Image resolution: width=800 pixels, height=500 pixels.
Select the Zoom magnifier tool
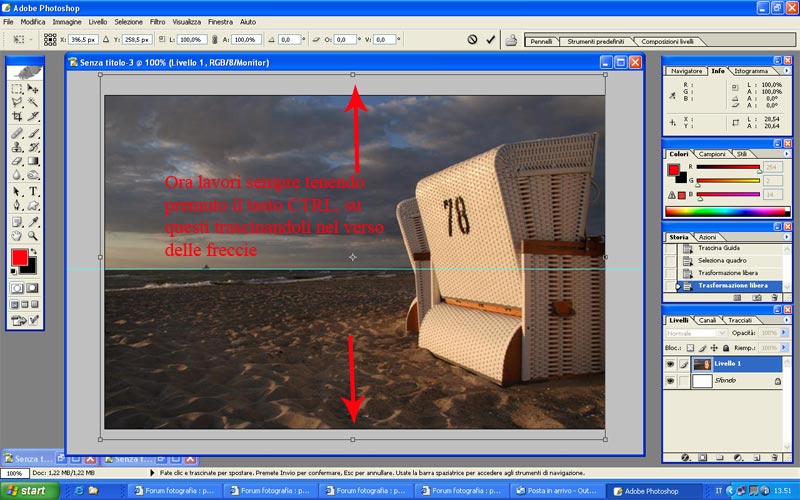[x=33, y=235]
